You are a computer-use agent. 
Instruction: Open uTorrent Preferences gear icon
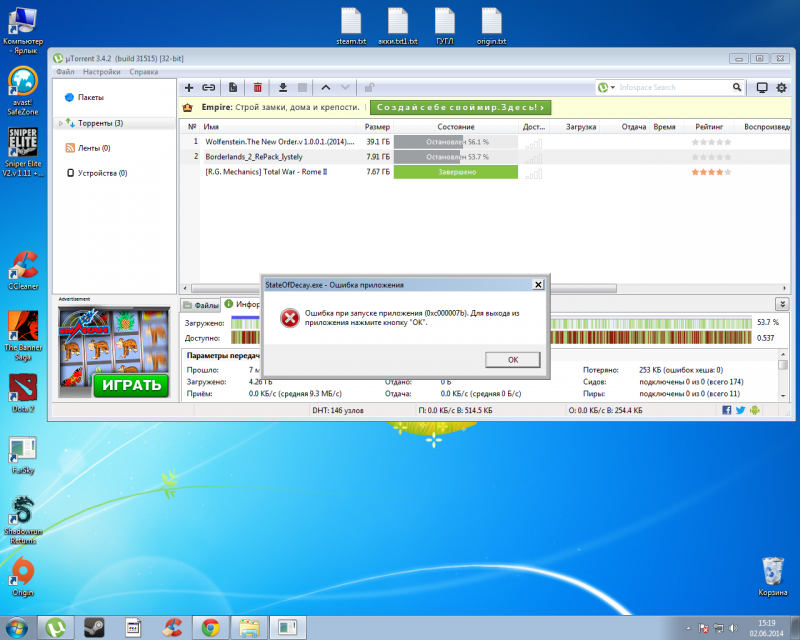point(781,88)
